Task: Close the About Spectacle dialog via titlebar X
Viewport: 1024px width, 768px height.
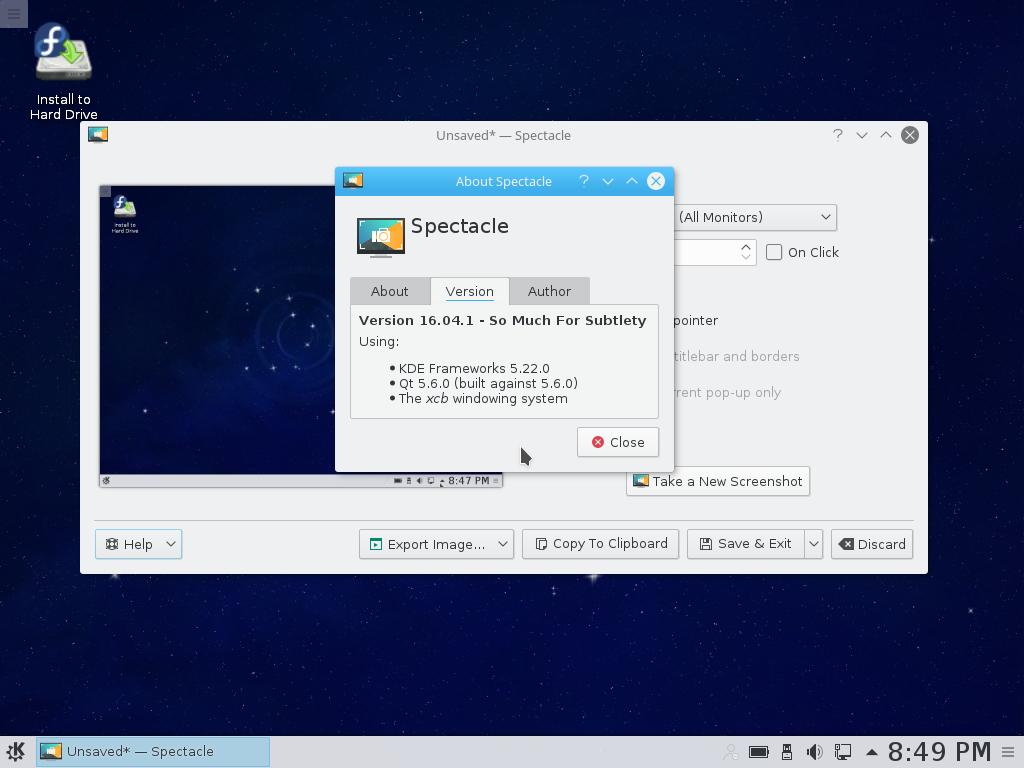Action: coord(656,181)
